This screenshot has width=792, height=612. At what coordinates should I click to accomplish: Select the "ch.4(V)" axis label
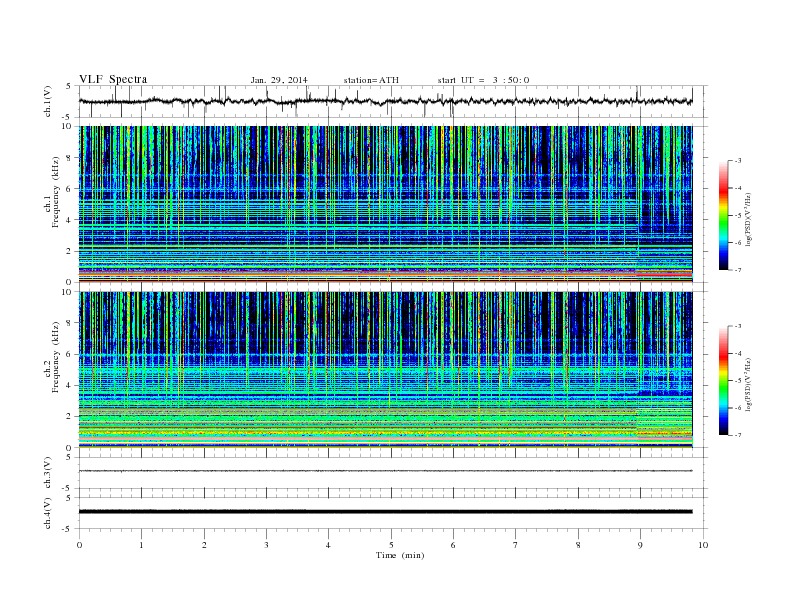coord(48,513)
